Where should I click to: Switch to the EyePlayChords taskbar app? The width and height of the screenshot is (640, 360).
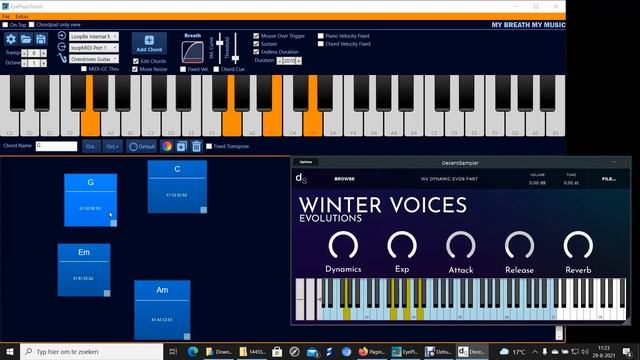(404, 351)
